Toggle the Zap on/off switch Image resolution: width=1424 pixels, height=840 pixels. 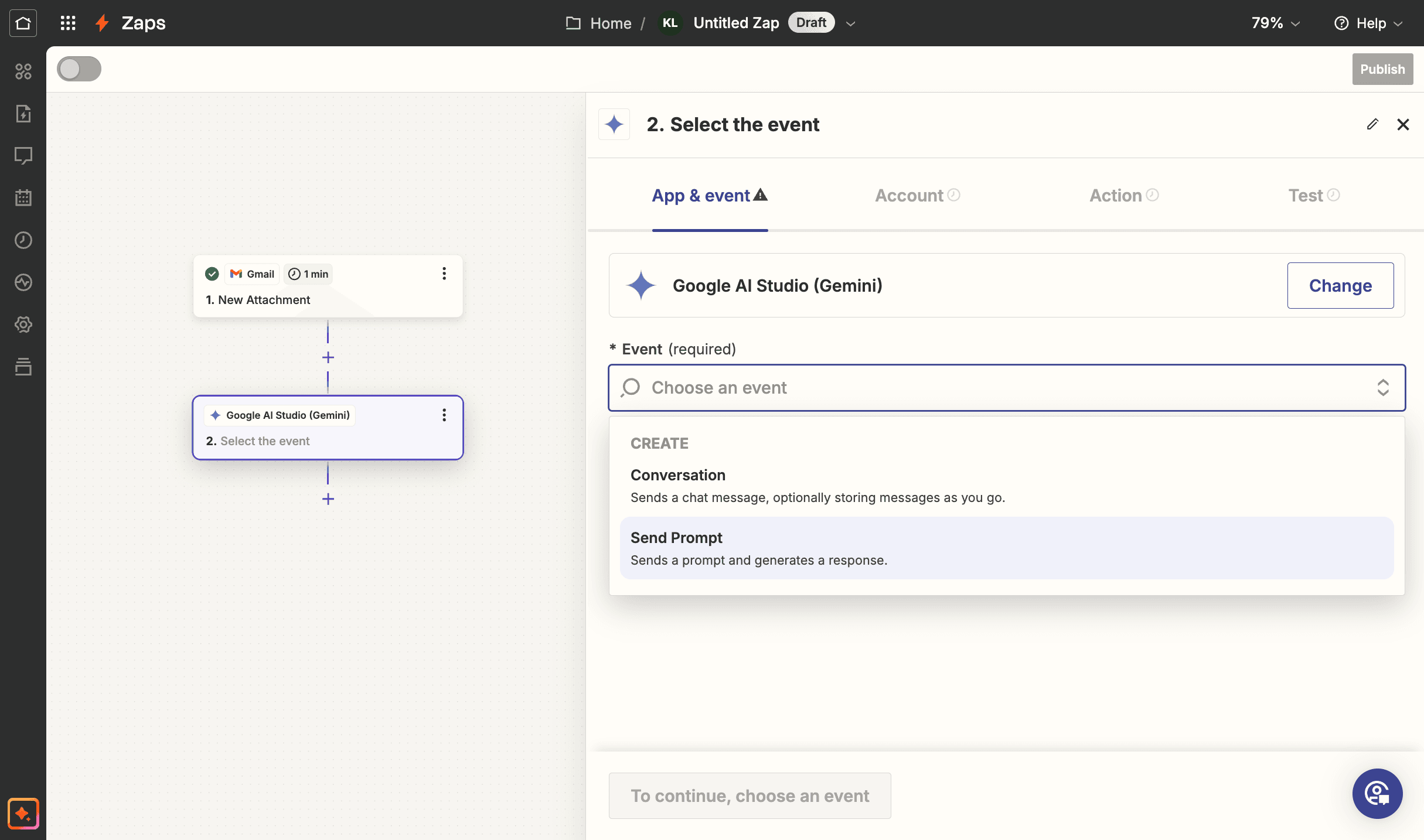tap(79, 69)
